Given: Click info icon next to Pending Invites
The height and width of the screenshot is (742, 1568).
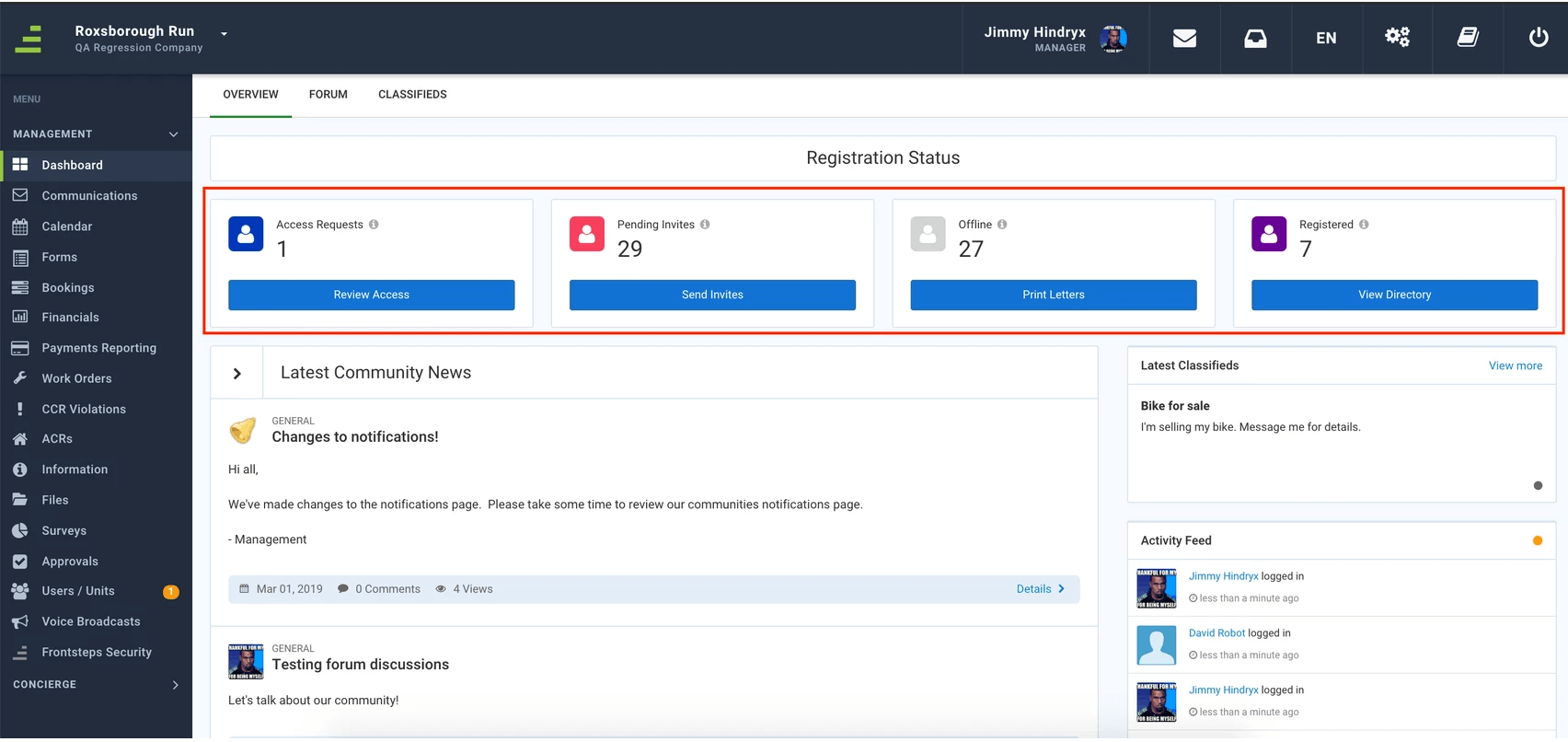Looking at the screenshot, I should 705,225.
